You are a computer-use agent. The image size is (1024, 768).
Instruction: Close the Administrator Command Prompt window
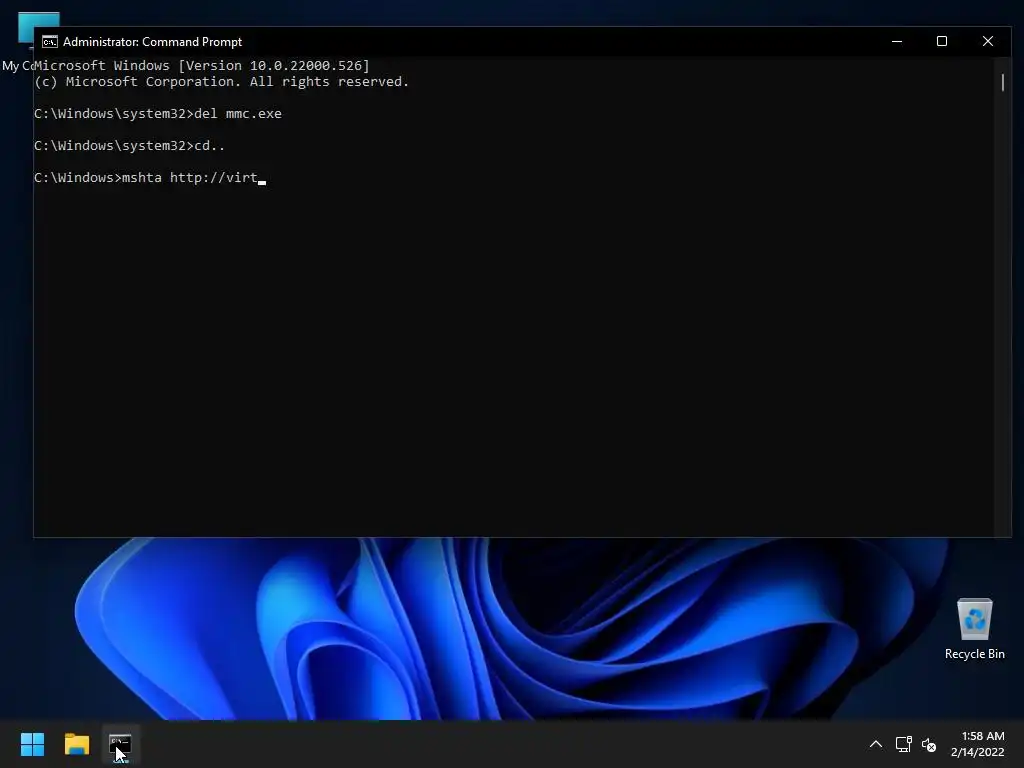tap(987, 41)
